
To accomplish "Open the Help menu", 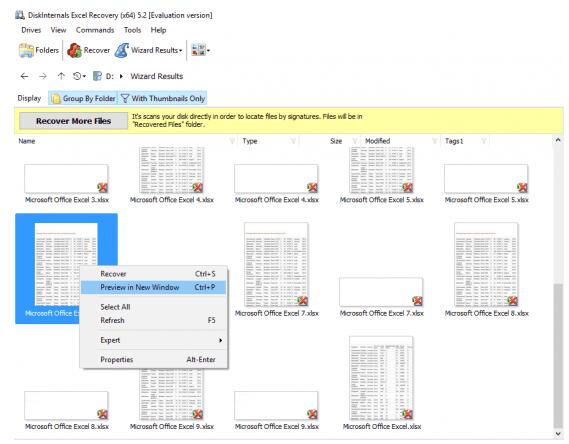I will pos(158,30).
